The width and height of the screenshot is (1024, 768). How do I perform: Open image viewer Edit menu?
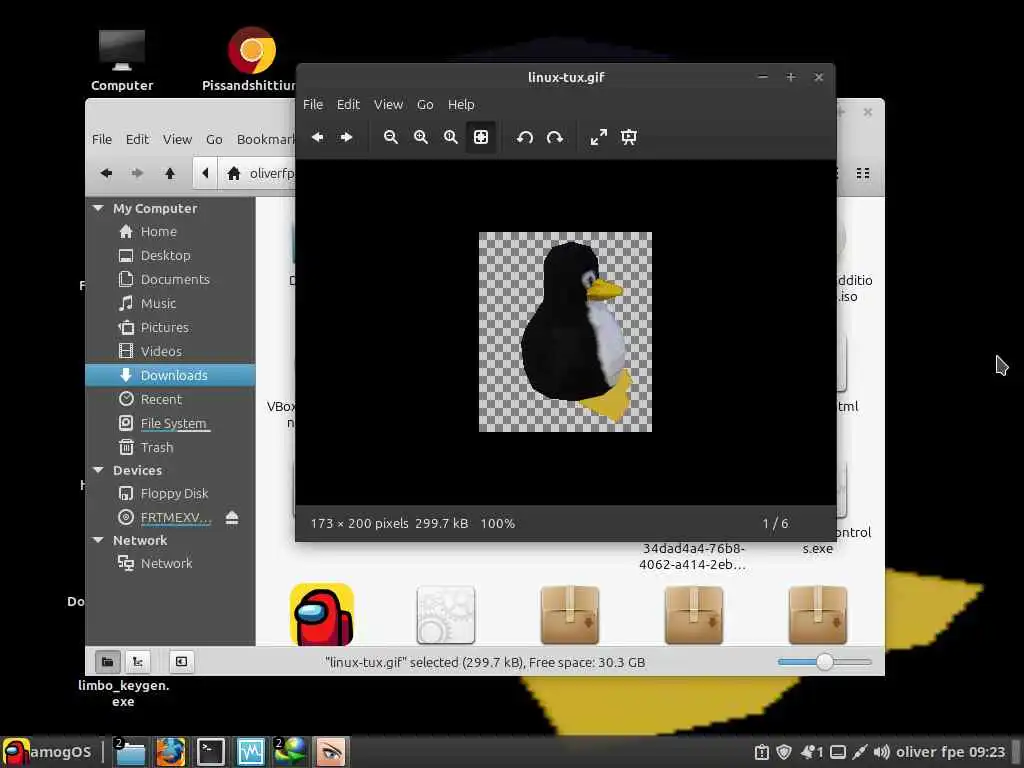click(348, 104)
